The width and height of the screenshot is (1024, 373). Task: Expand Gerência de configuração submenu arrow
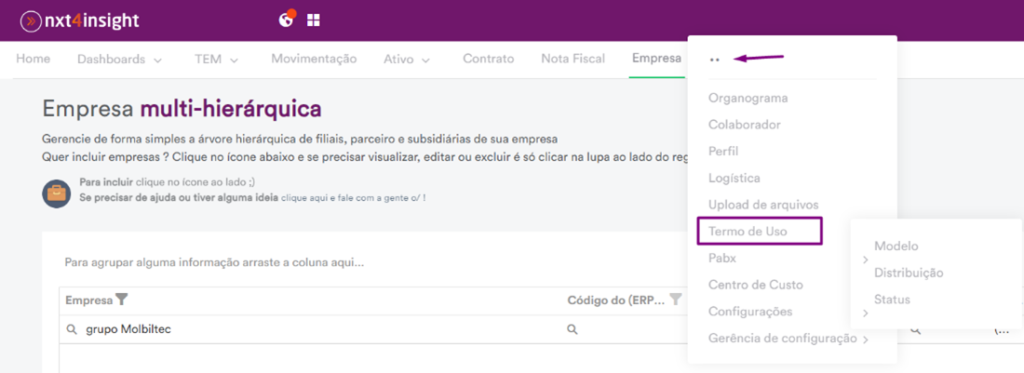(865, 340)
